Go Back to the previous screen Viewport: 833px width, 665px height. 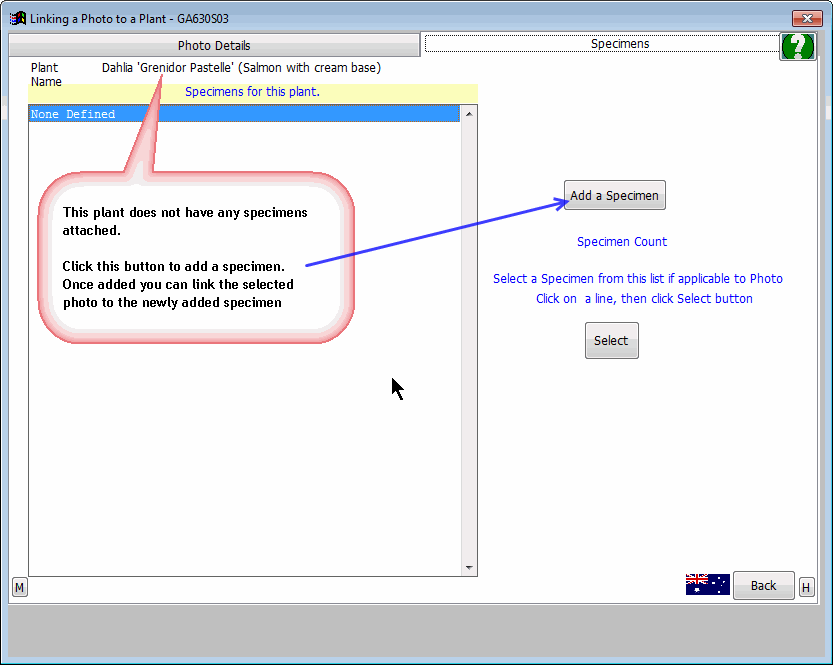point(763,585)
